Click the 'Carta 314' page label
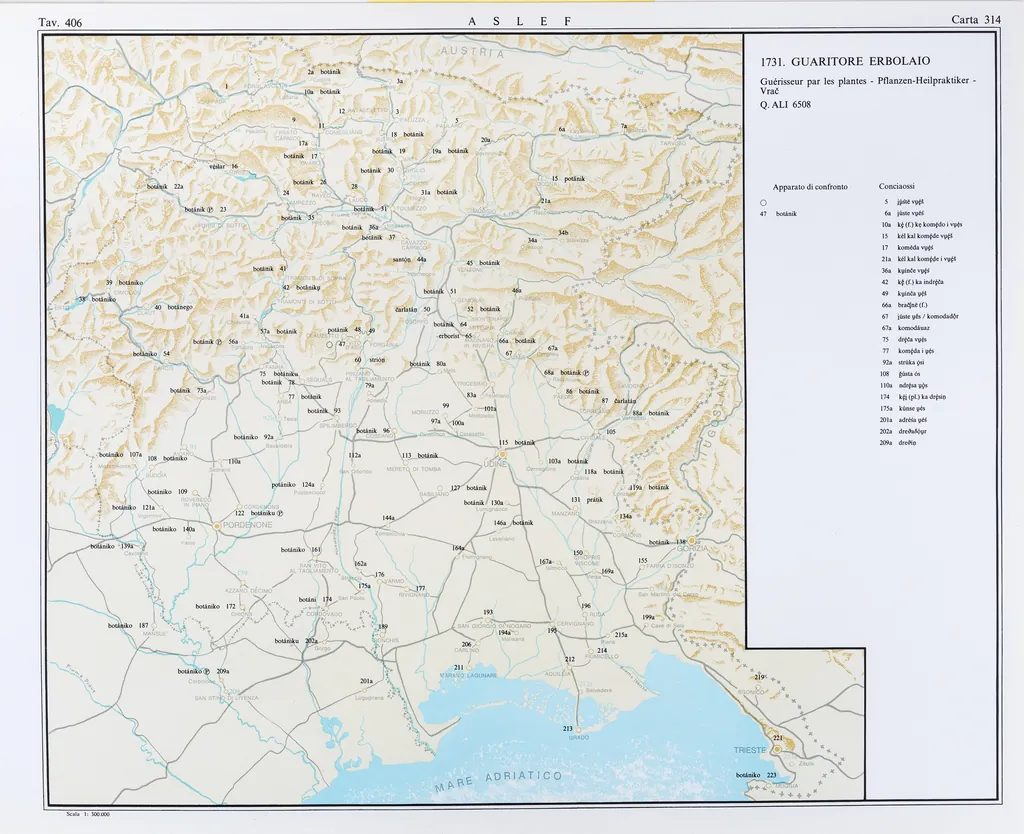The height and width of the screenshot is (834, 1024). [x=975, y=19]
